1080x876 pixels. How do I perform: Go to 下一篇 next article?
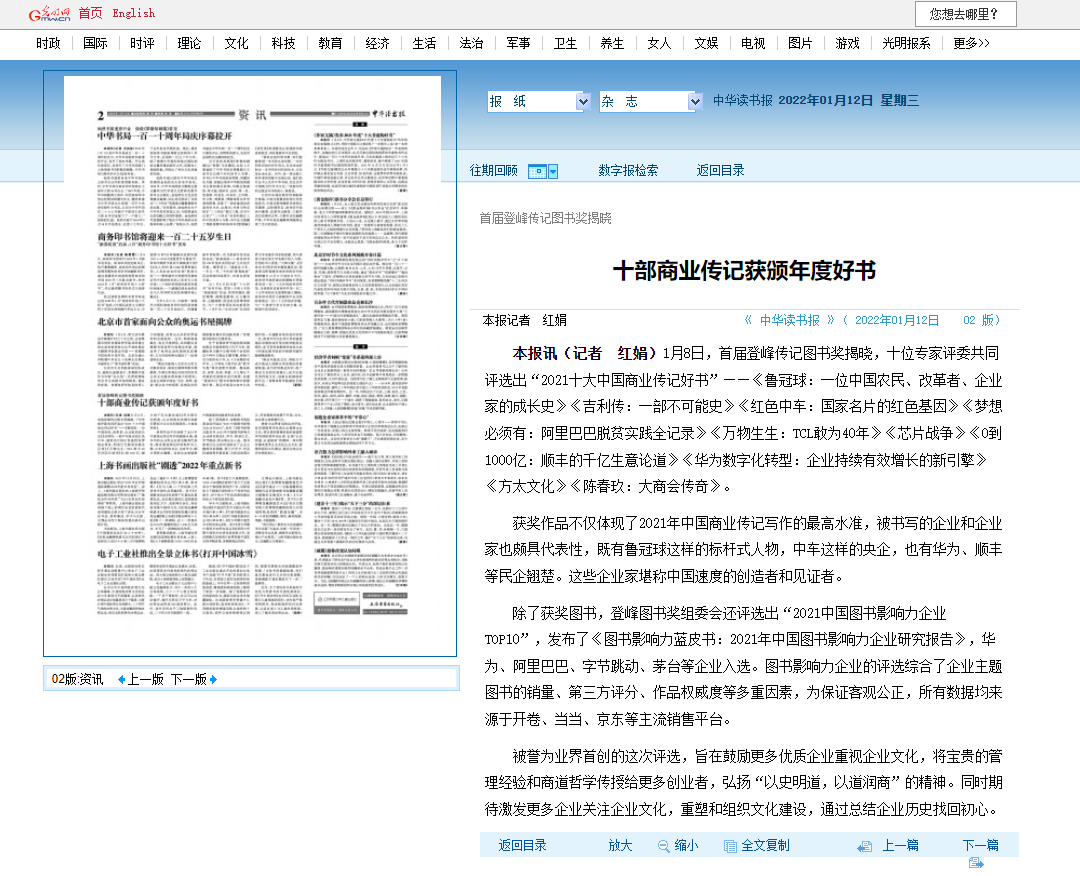981,846
